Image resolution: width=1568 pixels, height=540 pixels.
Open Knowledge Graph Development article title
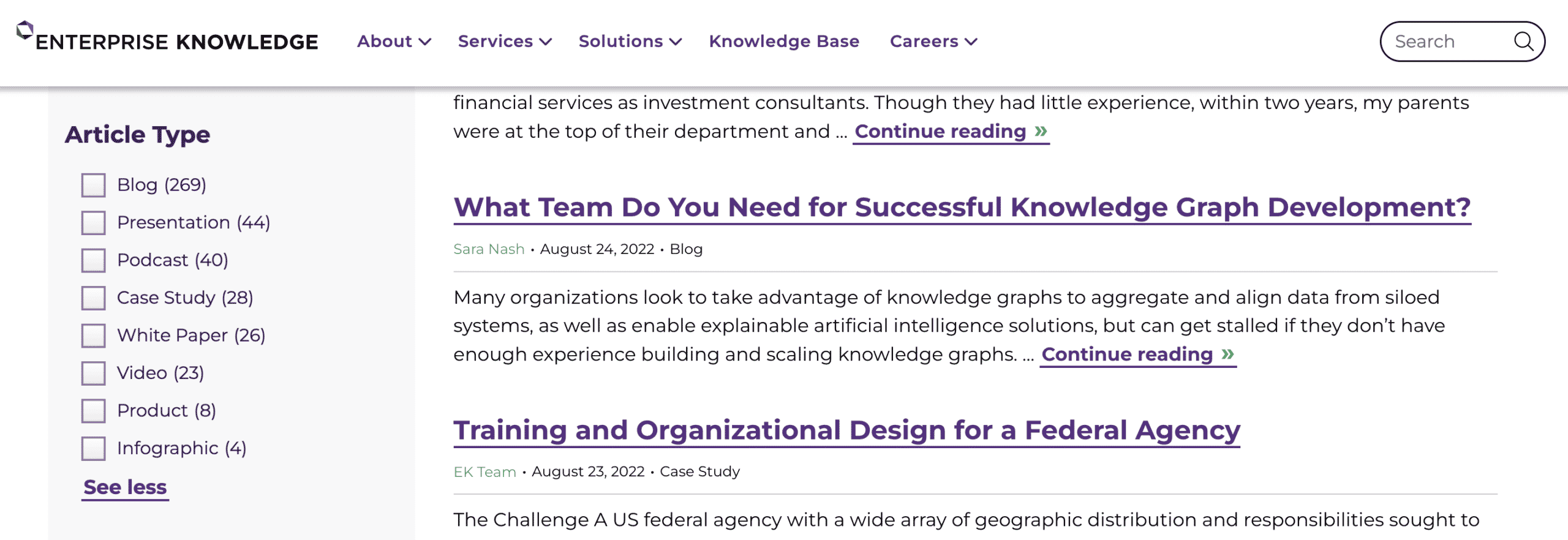pos(962,208)
